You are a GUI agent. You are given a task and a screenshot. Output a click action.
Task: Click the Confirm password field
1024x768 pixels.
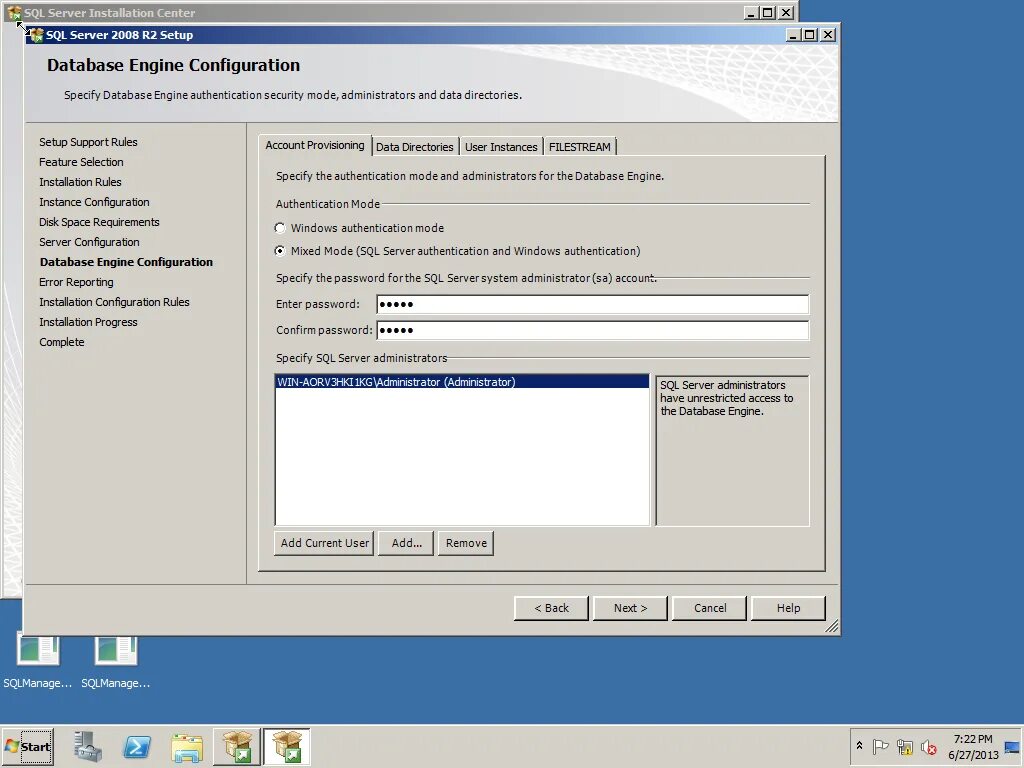tap(592, 330)
